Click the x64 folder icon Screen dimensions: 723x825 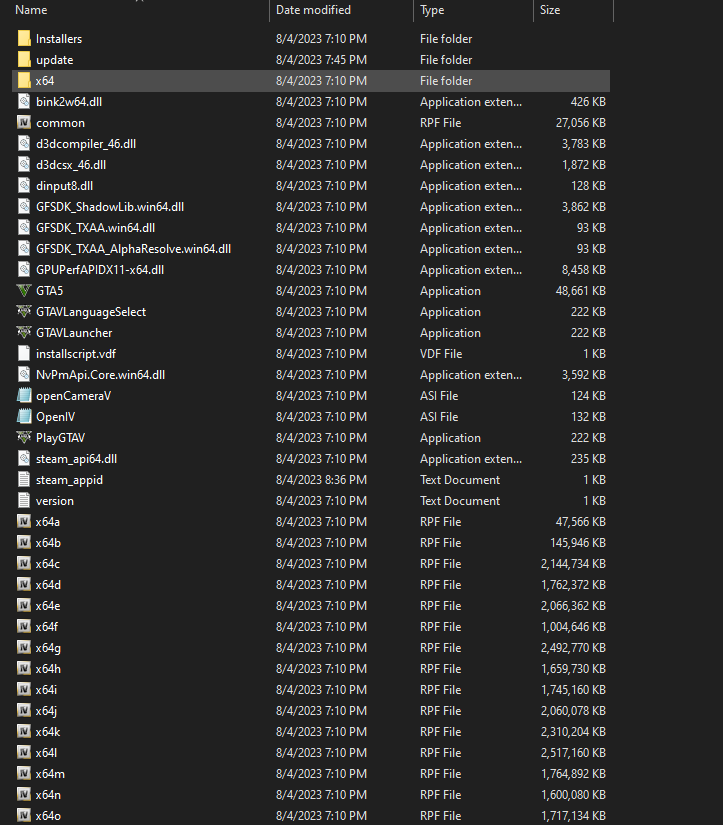coord(24,81)
